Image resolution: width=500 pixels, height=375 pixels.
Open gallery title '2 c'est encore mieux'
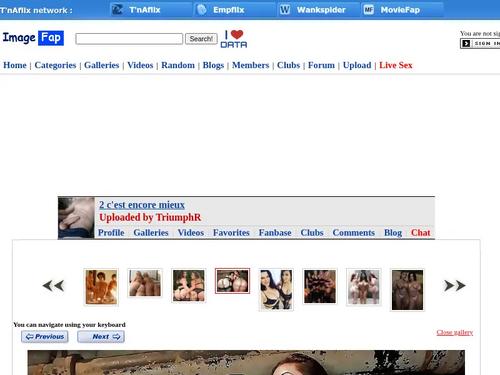[142, 205]
